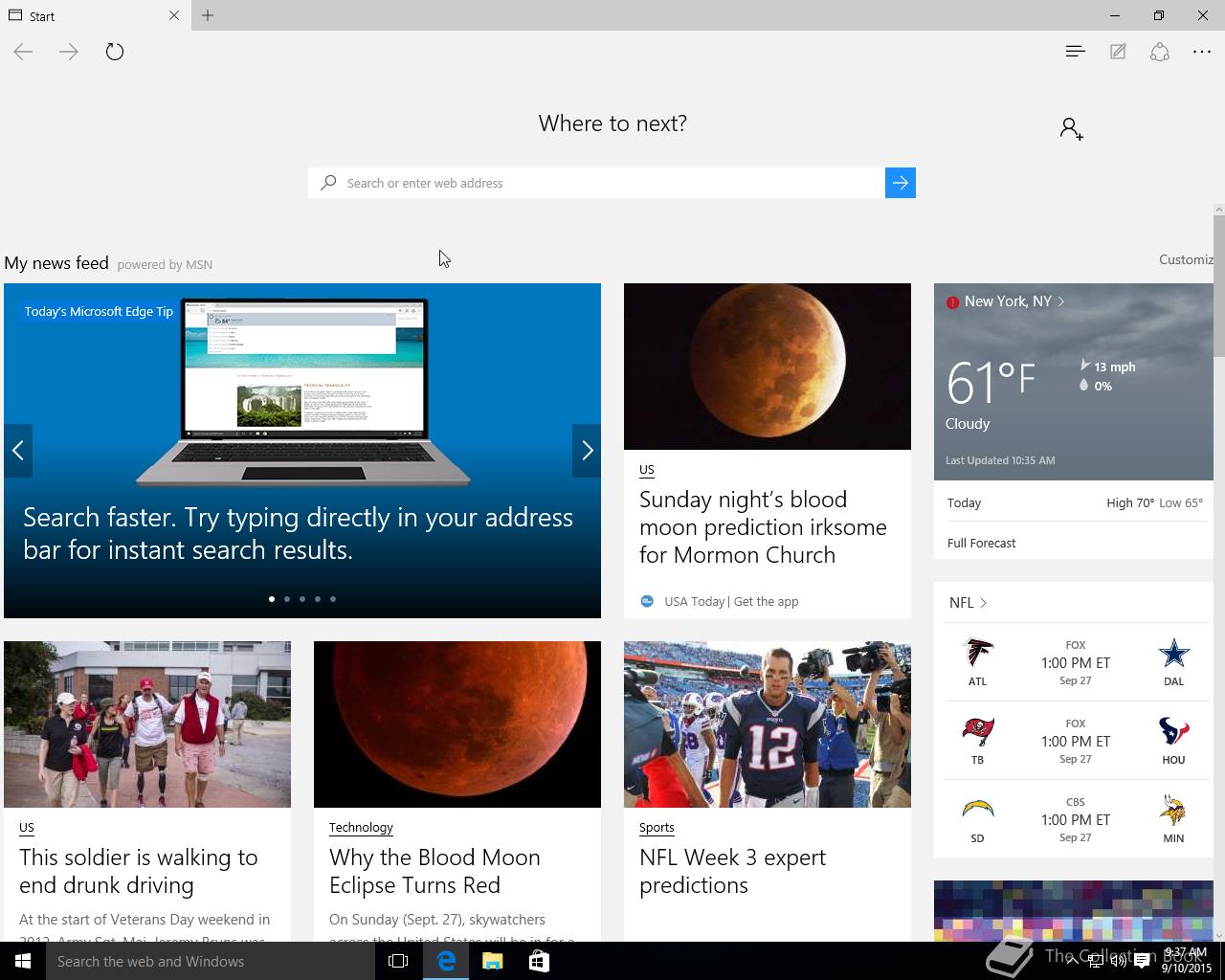1225x980 pixels.
Task: Open the red moon eclipse thumbnail
Action: point(457,724)
